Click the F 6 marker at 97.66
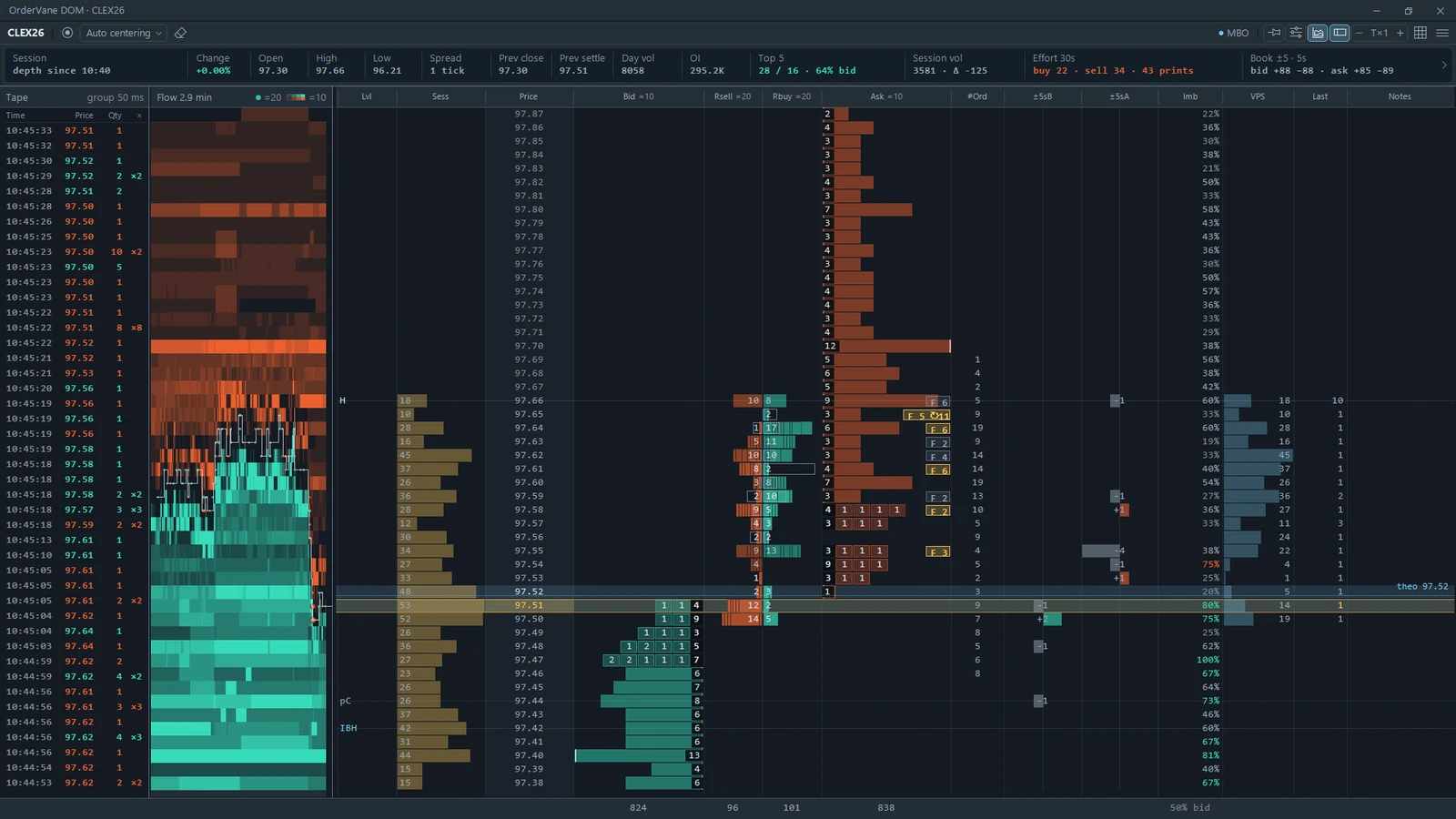The height and width of the screenshot is (819, 1456). pos(939,402)
